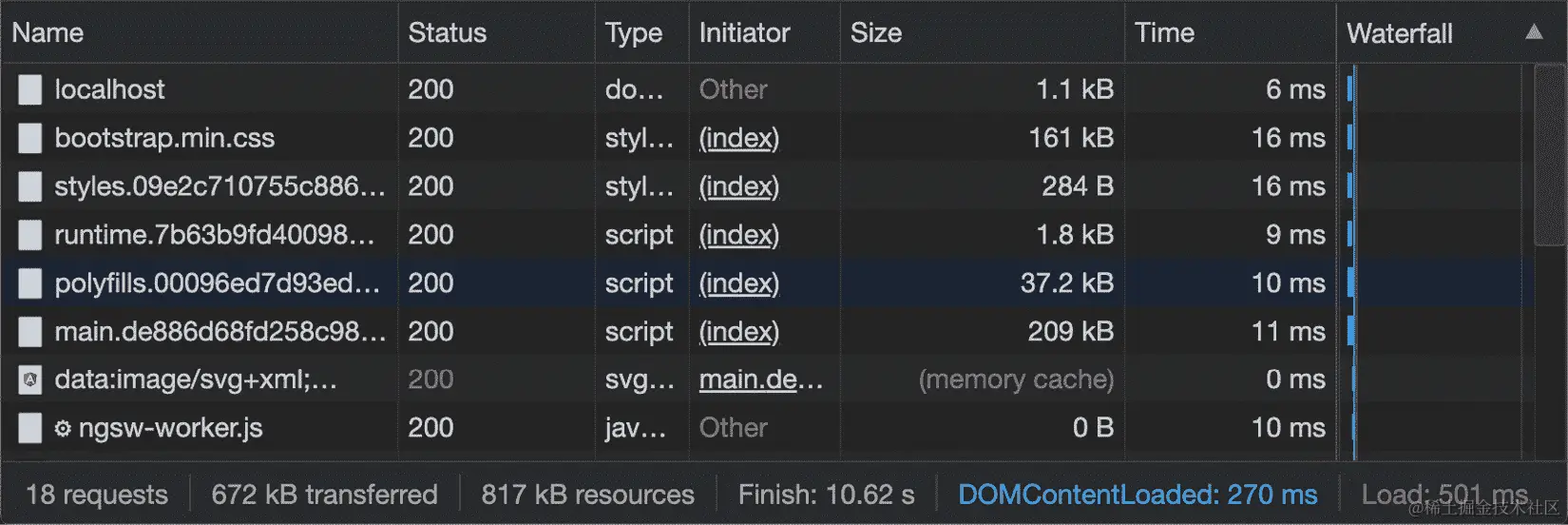Click the main.de886 script file icon
The image size is (1568, 525).
[x=30, y=332]
